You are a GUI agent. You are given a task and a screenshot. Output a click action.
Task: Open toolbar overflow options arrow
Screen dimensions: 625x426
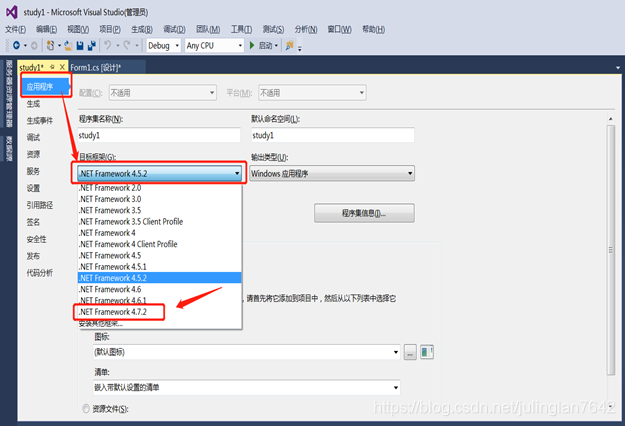tap(300, 48)
